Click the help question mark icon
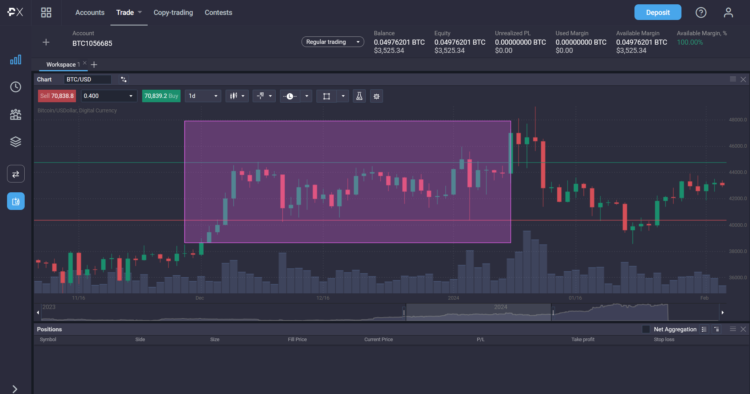Viewport: 750px width, 394px height. pyautogui.click(x=701, y=12)
